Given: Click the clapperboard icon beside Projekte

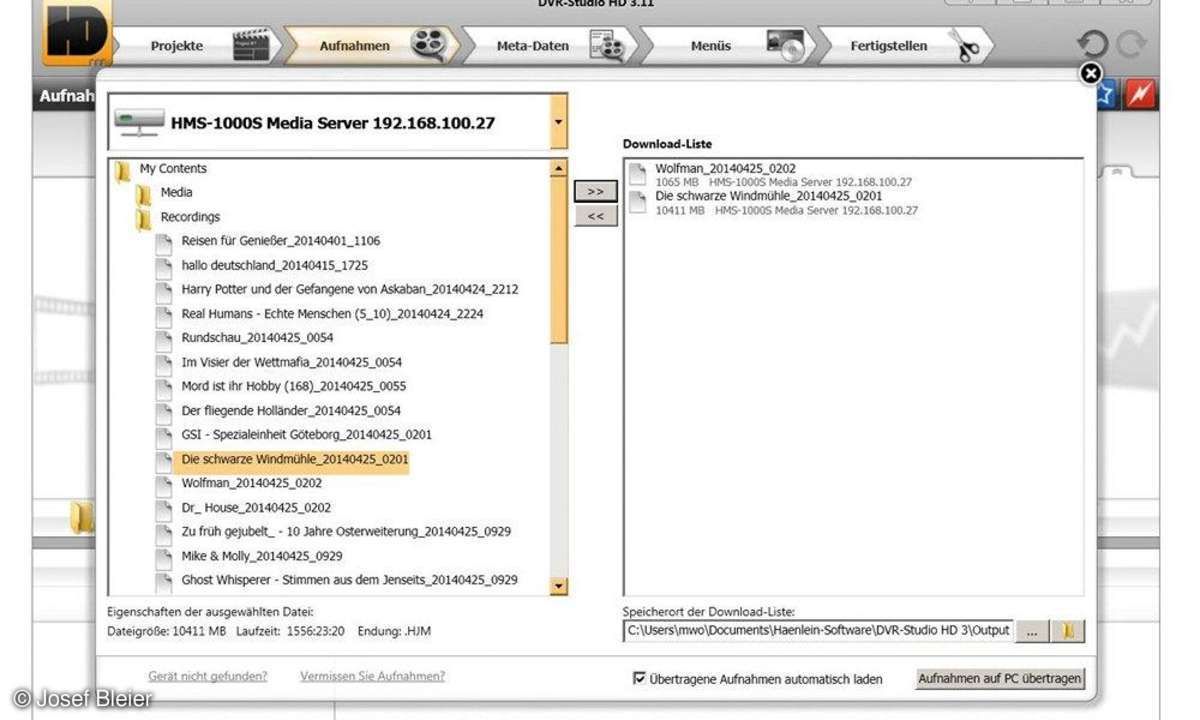Looking at the screenshot, I should click(250, 45).
